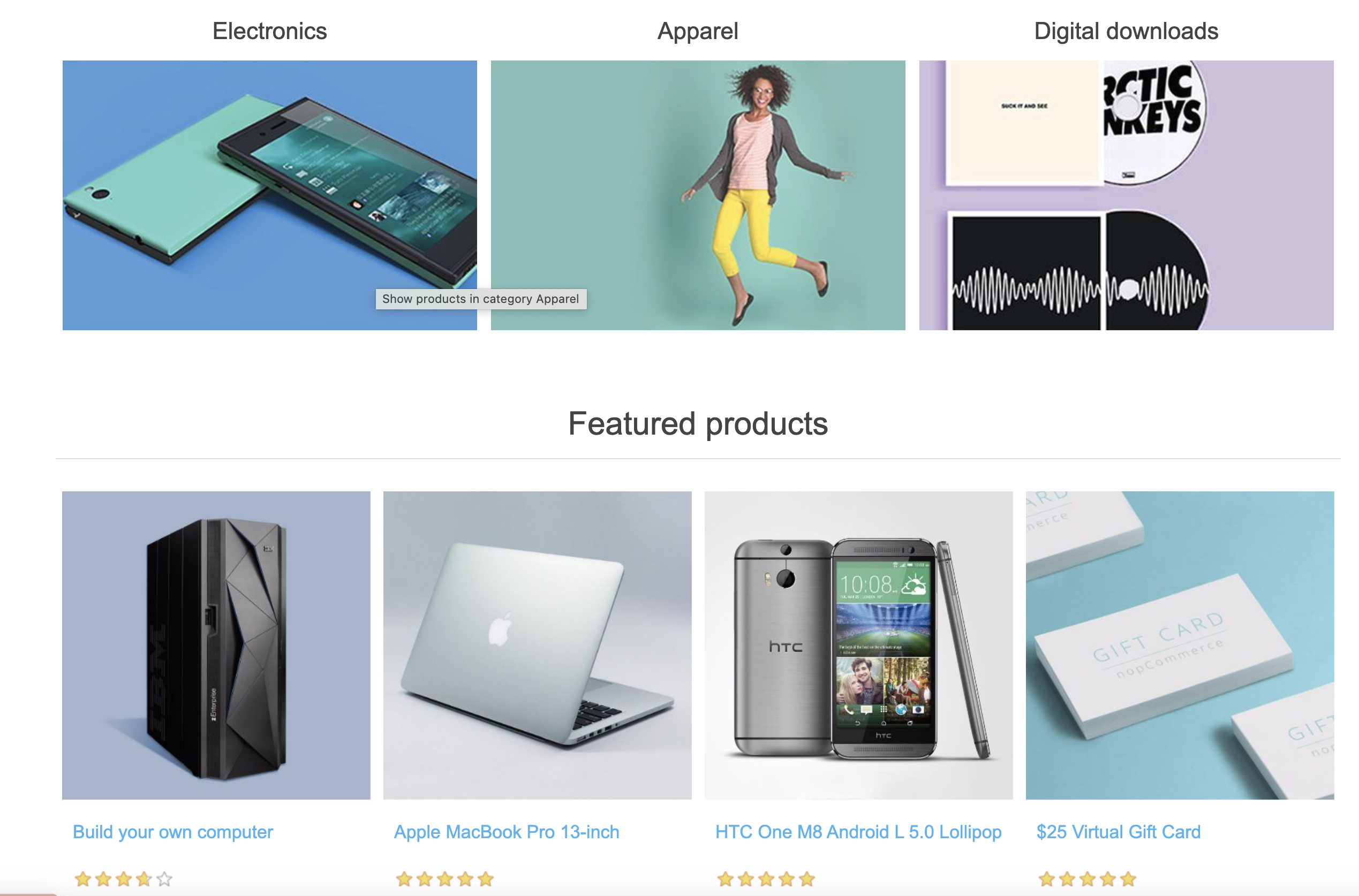Click the $25 Virtual Gift Card link

[1119, 832]
